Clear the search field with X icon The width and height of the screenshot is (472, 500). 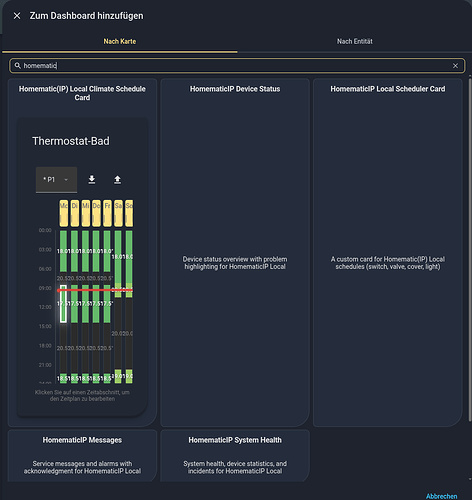click(x=455, y=66)
